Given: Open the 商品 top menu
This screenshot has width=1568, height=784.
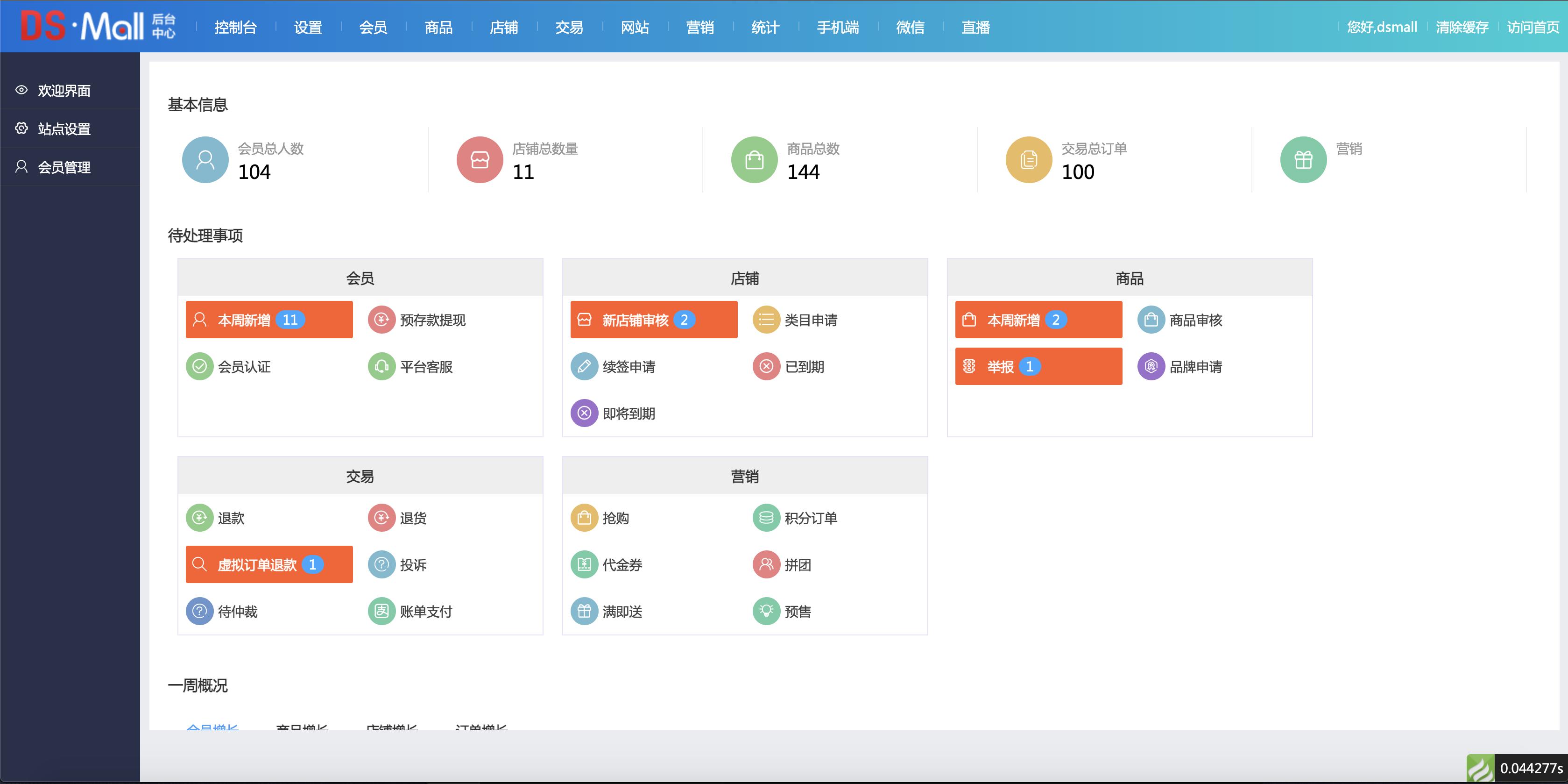Looking at the screenshot, I should [438, 28].
